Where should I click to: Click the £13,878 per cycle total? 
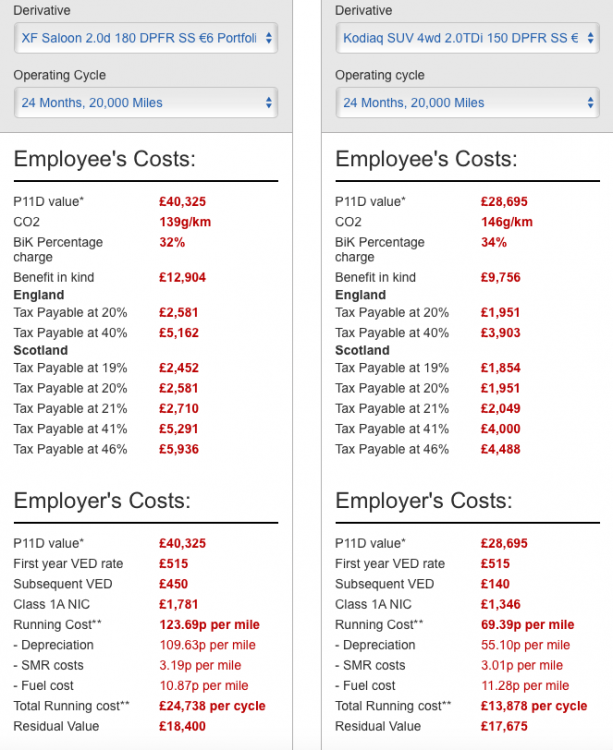coord(534,706)
